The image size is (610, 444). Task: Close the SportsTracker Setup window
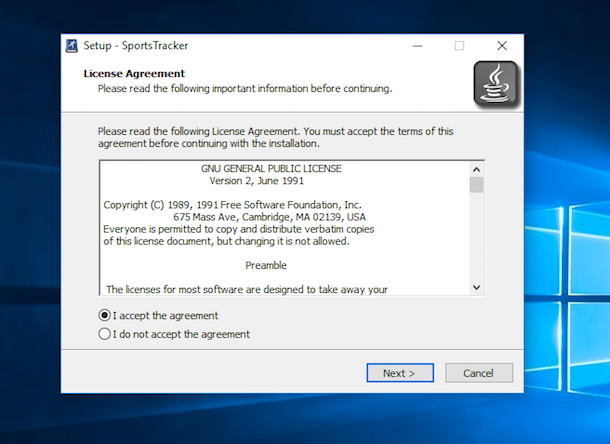point(502,46)
